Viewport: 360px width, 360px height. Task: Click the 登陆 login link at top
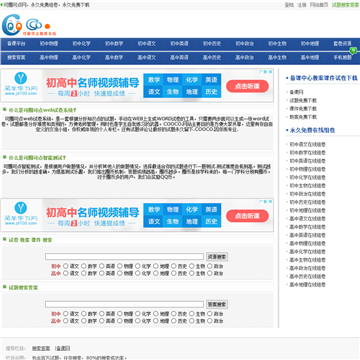point(289,5)
